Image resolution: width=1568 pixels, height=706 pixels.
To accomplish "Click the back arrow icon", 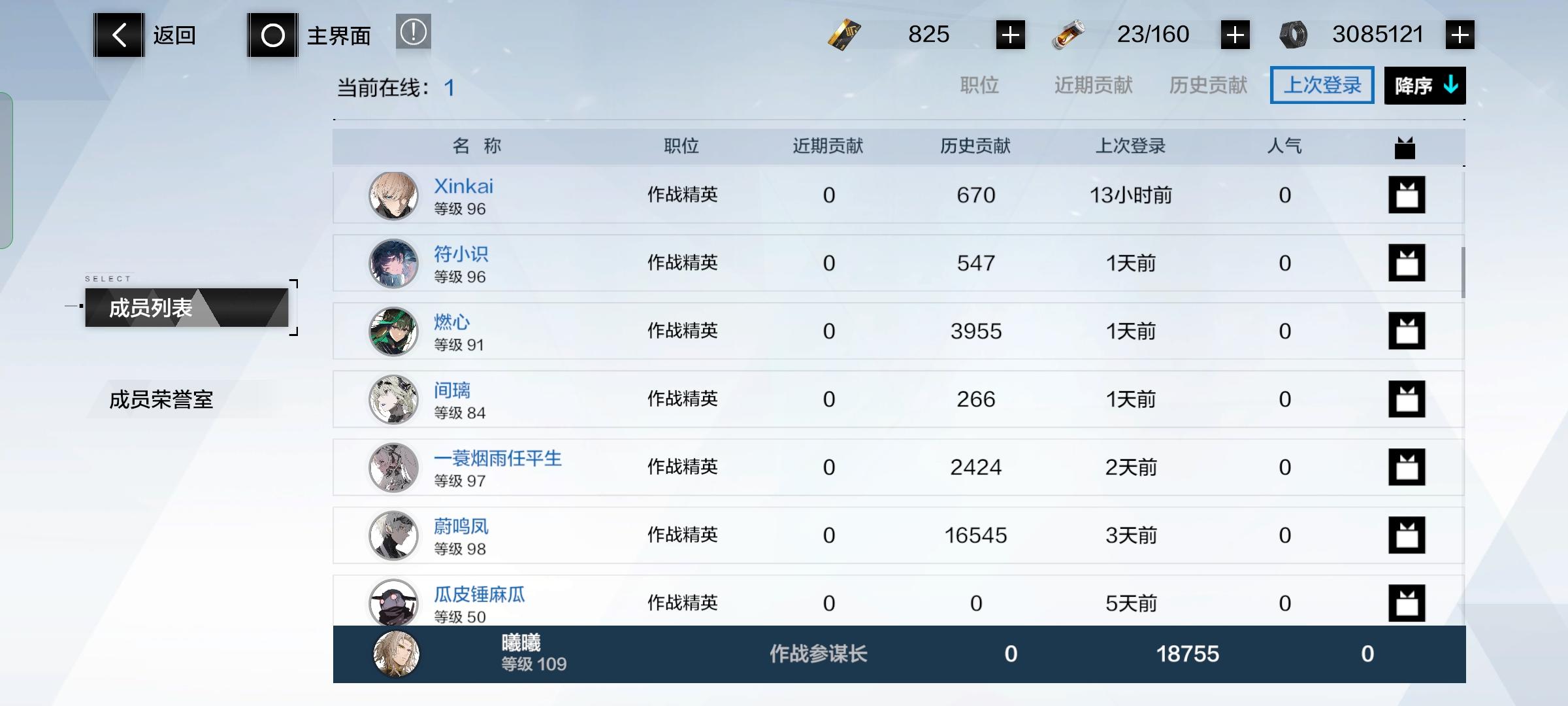I will (x=119, y=35).
